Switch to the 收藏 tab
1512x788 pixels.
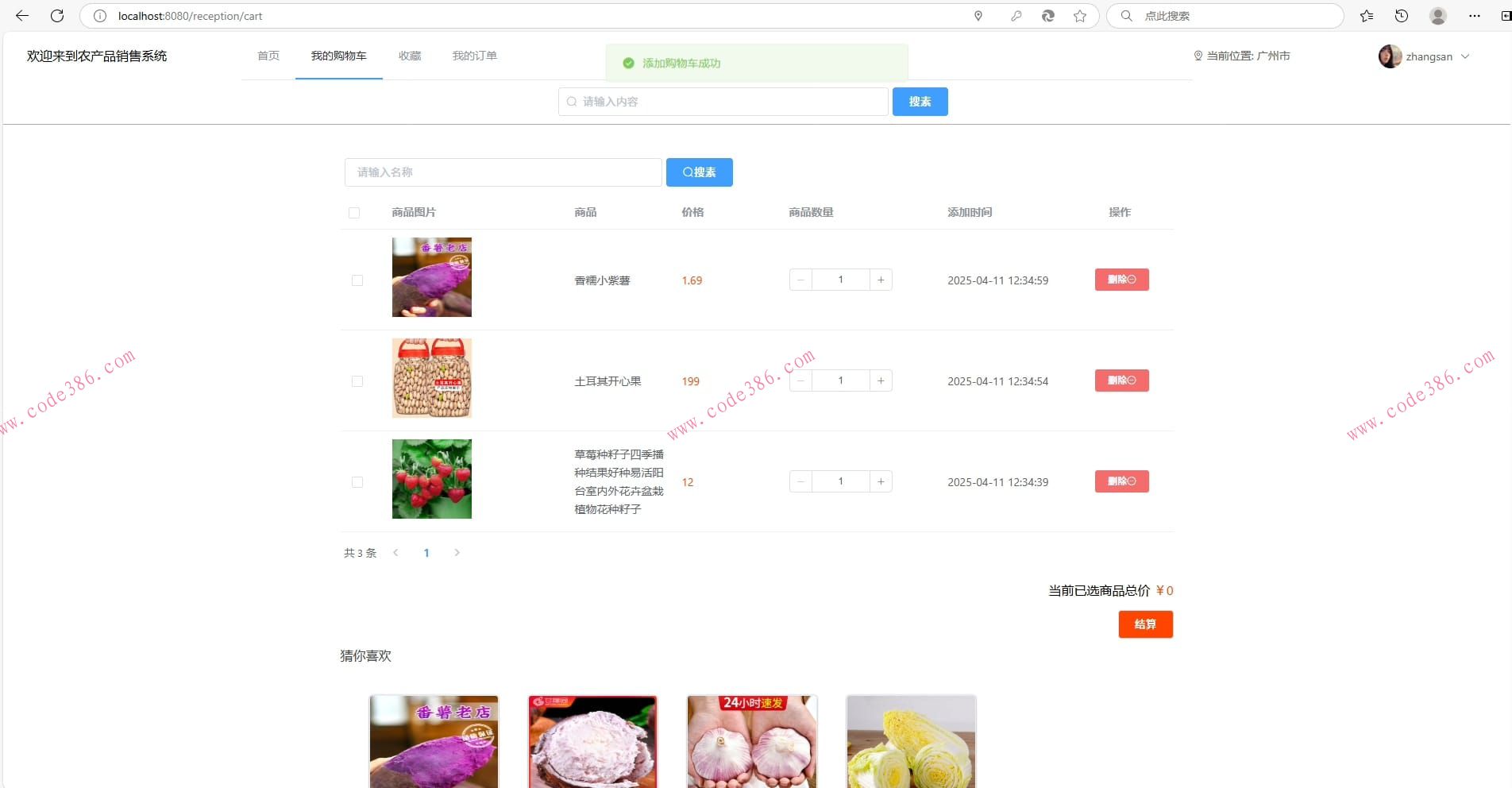click(x=410, y=56)
